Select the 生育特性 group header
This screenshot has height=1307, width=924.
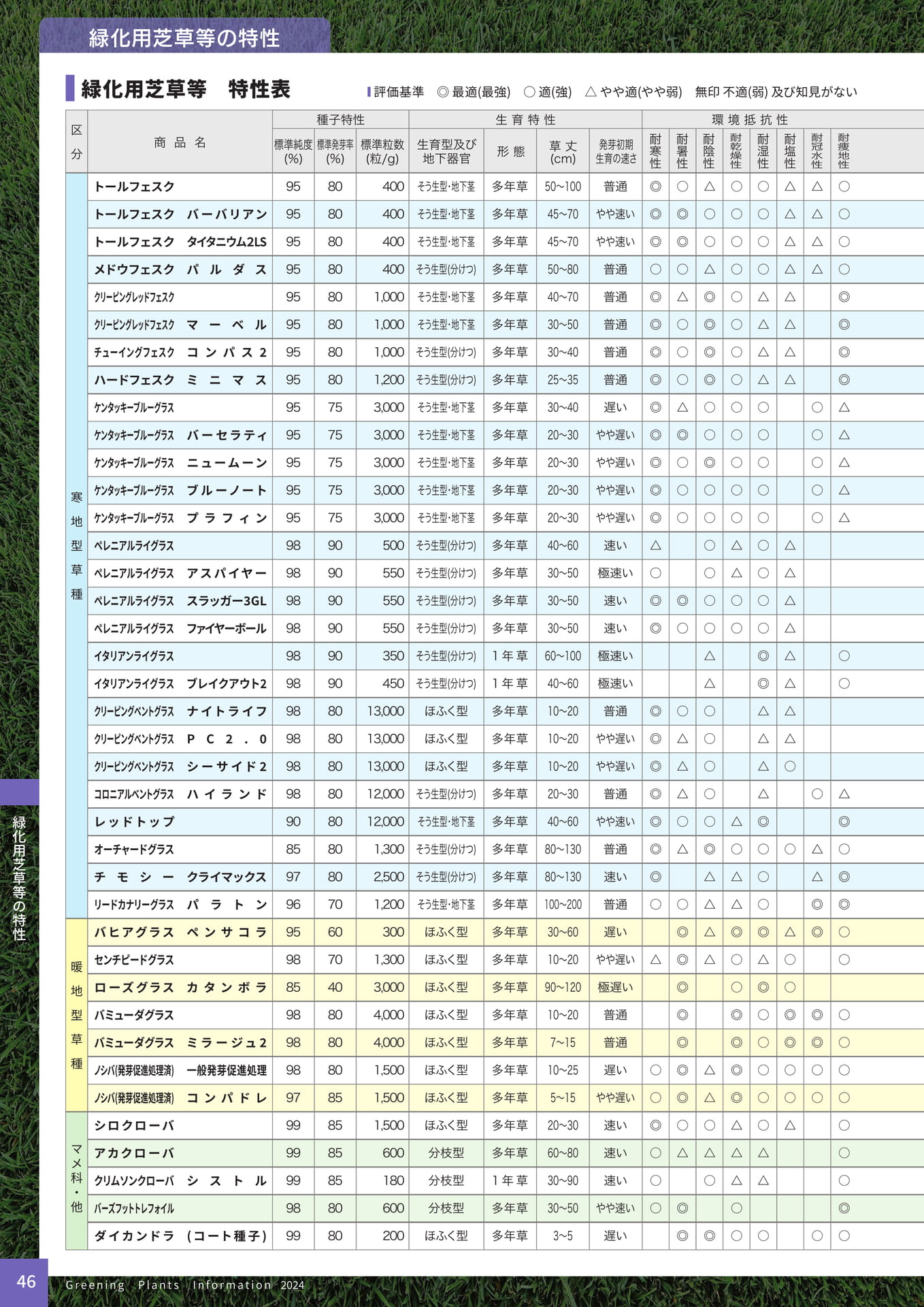[525, 119]
